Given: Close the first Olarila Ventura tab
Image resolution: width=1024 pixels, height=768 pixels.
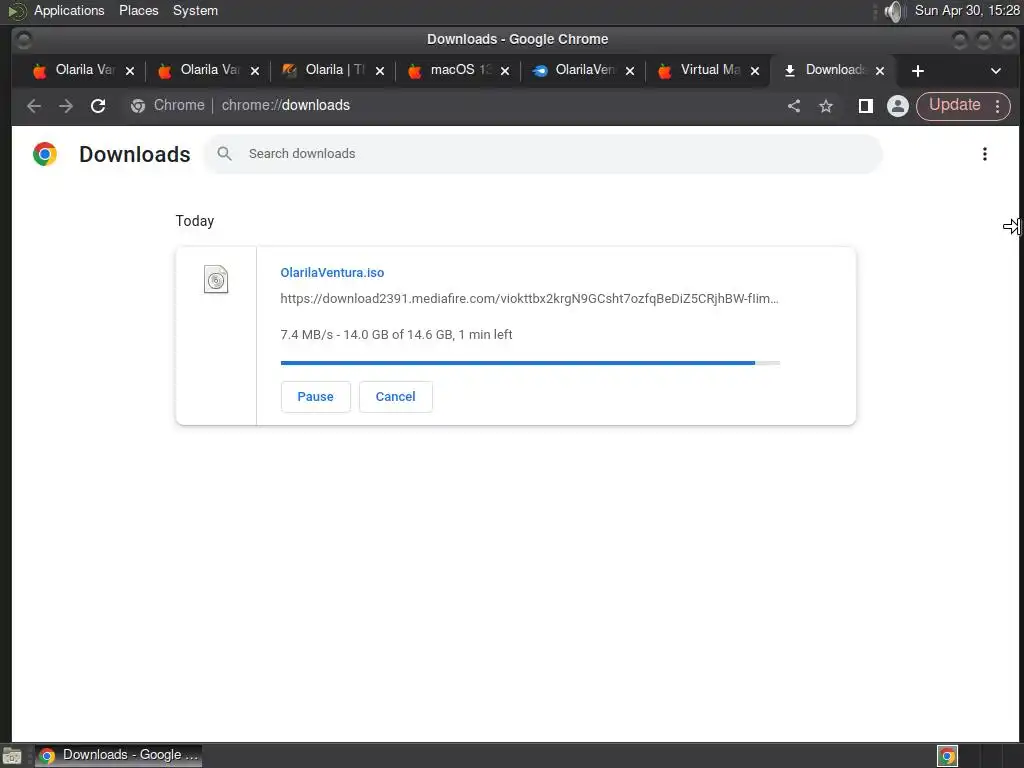Looking at the screenshot, I should pyautogui.click(x=130, y=71).
